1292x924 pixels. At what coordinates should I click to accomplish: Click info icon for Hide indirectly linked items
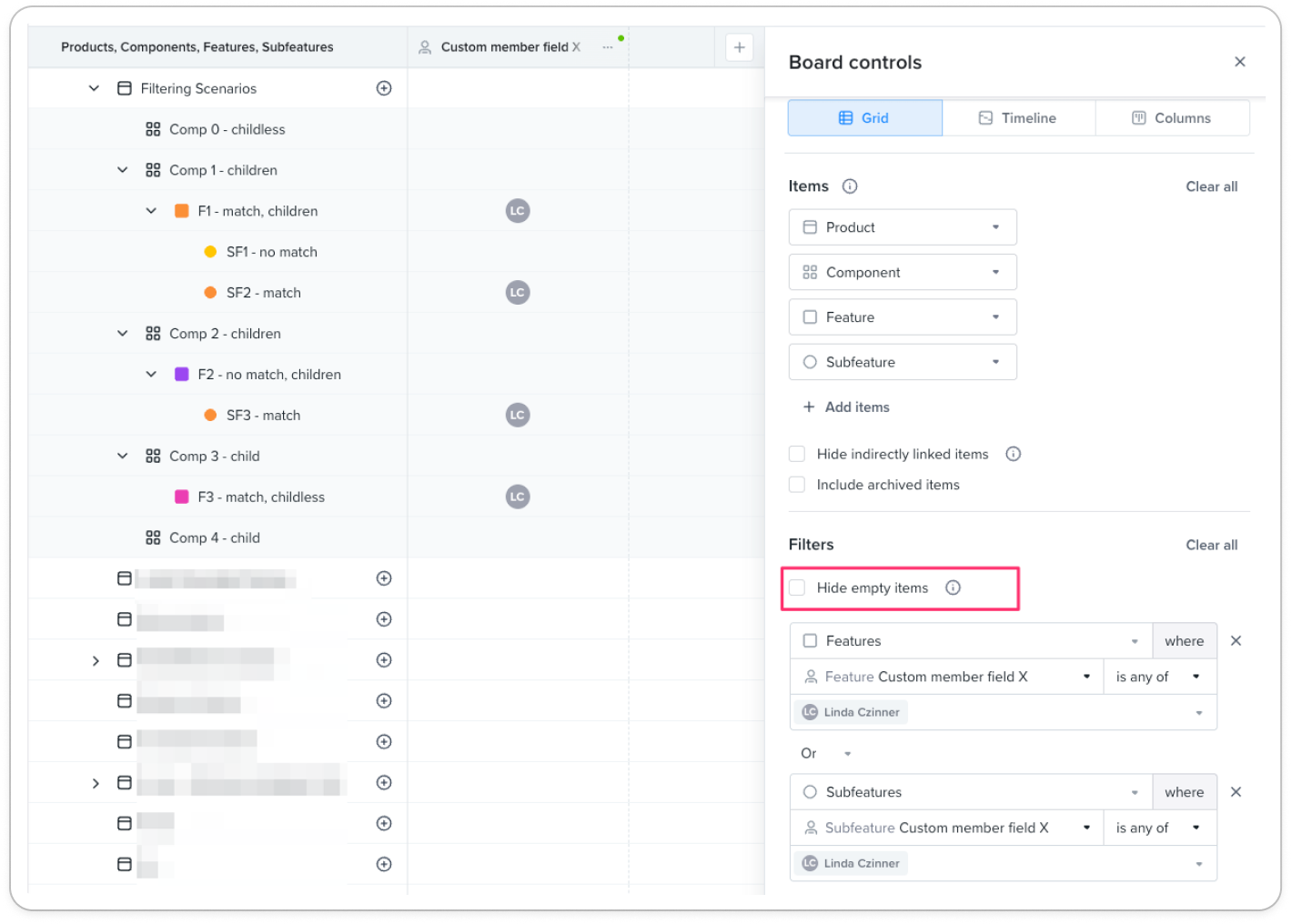click(1013, 454)
